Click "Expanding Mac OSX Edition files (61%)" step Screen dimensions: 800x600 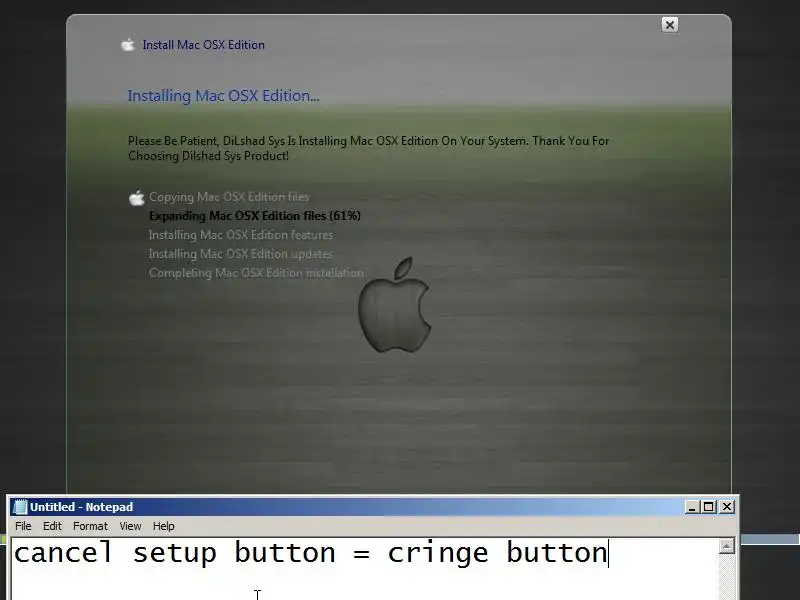coord(255,216)
